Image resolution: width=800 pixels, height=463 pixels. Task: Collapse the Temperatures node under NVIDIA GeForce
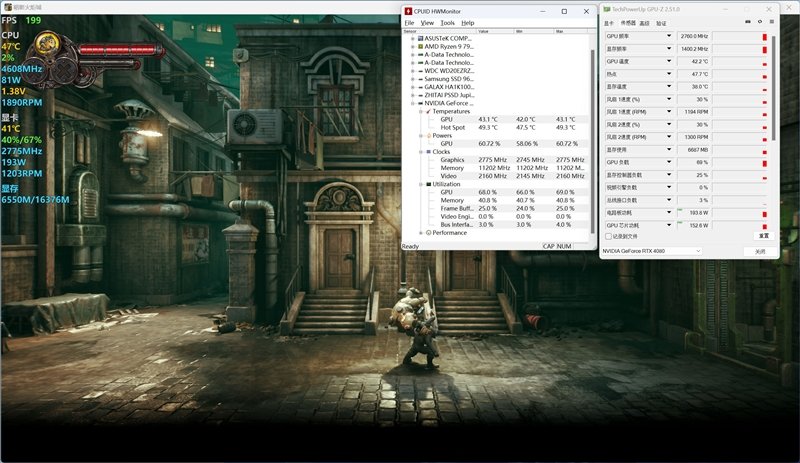tap(420, 111)
